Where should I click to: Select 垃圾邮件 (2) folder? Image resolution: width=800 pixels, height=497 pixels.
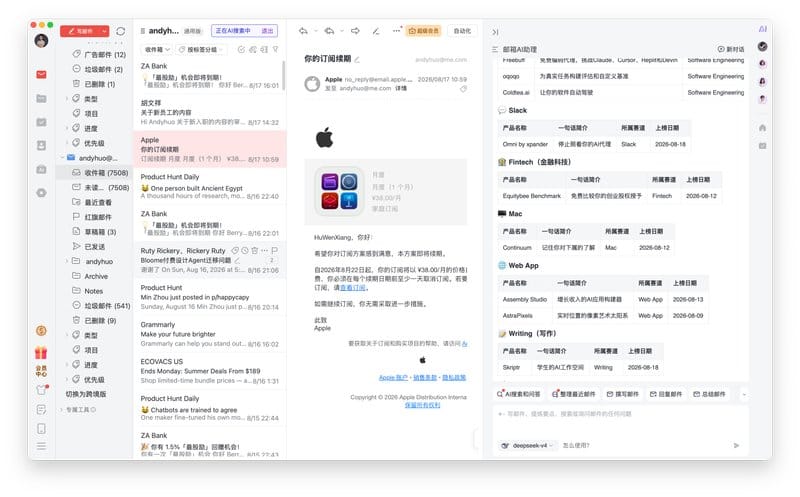point(97,69)
